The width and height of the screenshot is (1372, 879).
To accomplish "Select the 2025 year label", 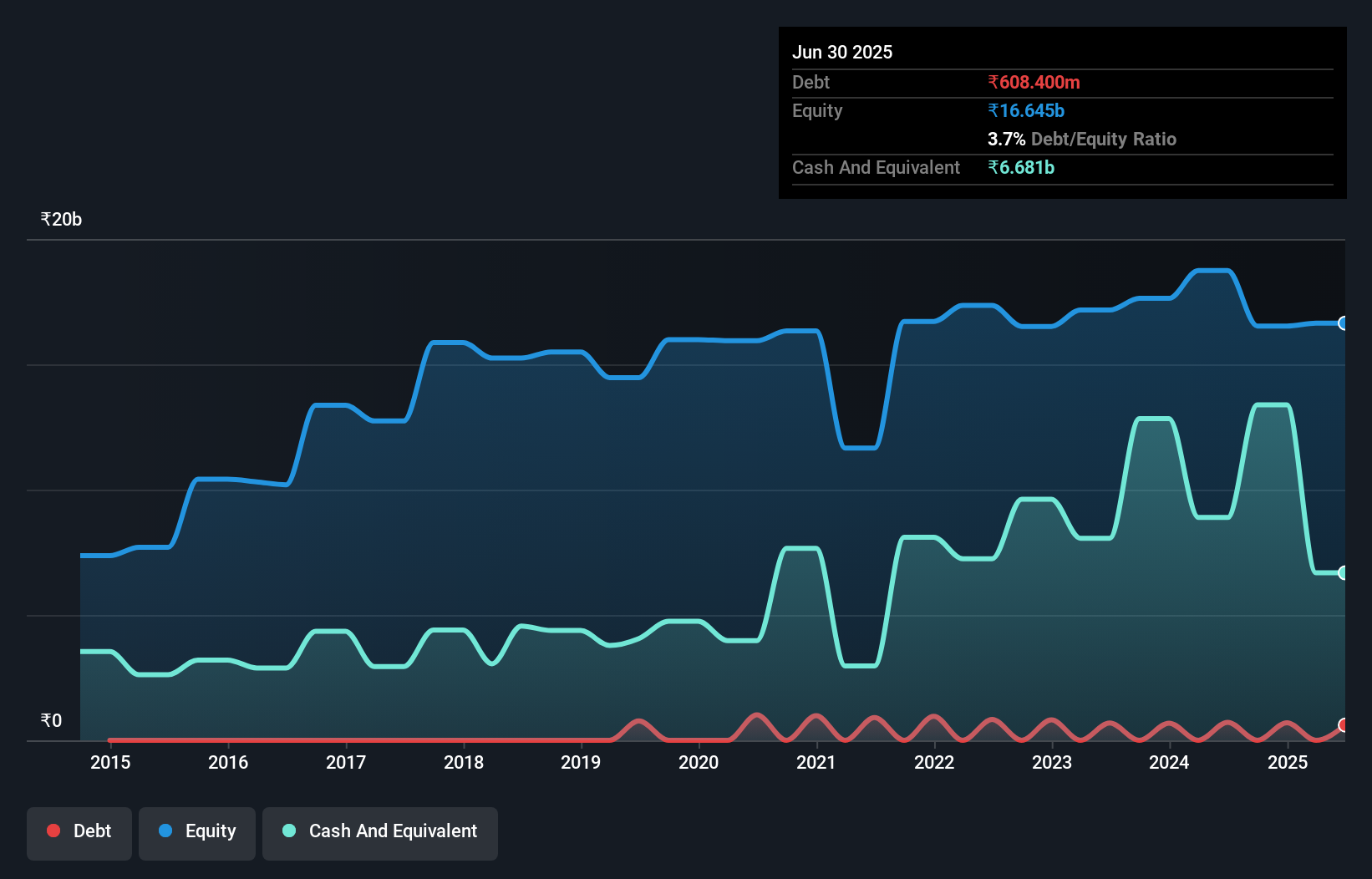I will point(1288,762).
